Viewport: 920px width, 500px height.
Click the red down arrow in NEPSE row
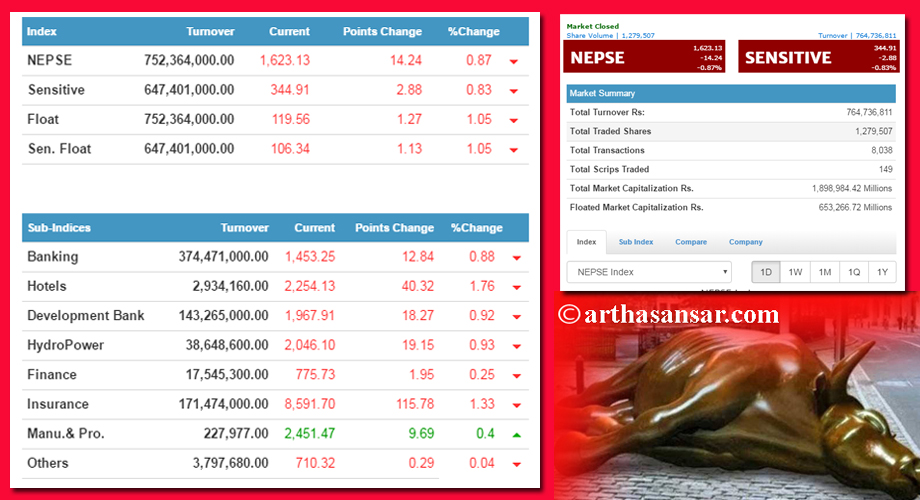pos(514,61)
